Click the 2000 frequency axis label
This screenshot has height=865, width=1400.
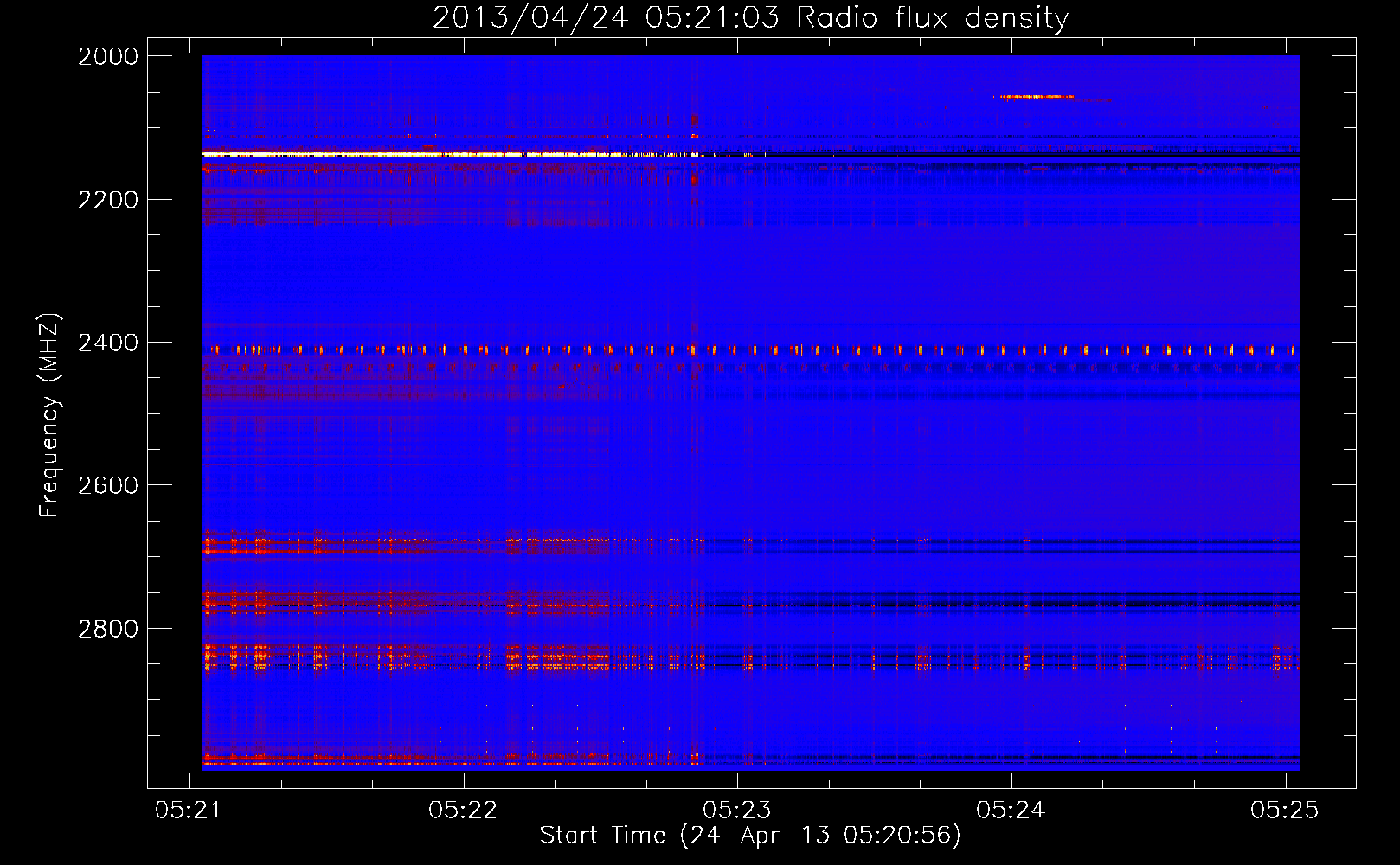[108, 56]
